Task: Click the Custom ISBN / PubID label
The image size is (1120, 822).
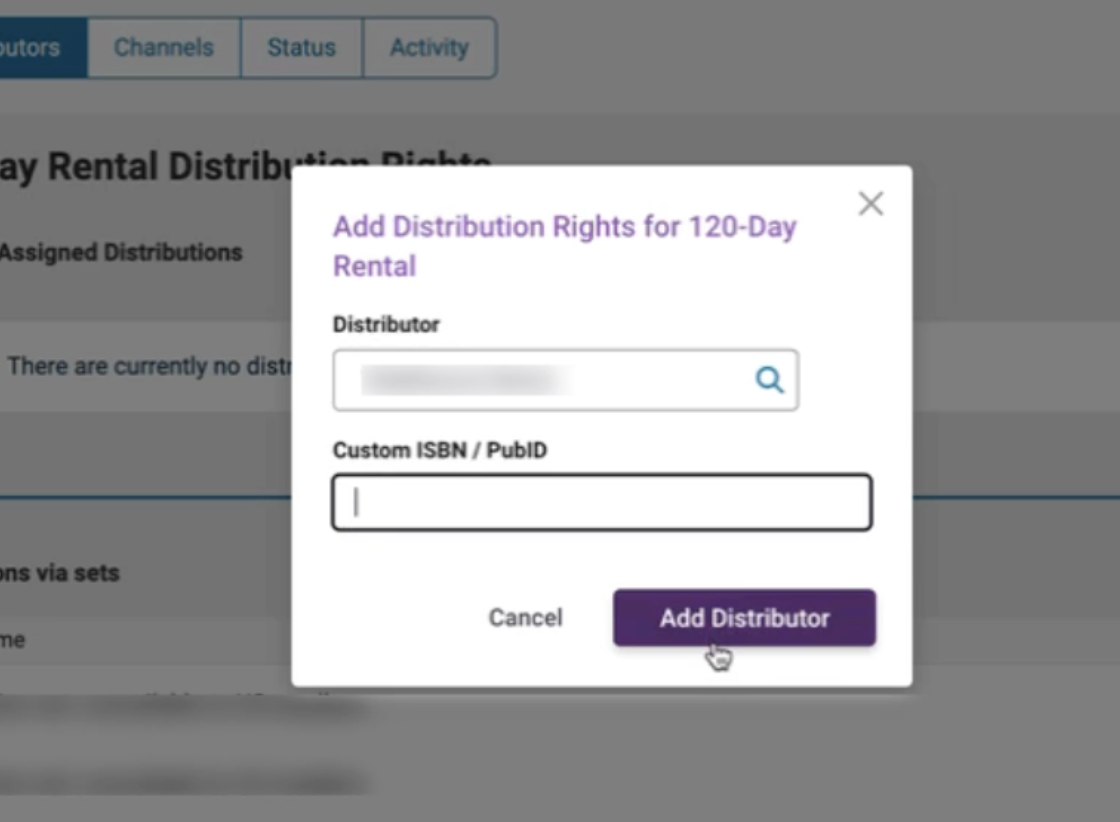Action: point(440,451)
